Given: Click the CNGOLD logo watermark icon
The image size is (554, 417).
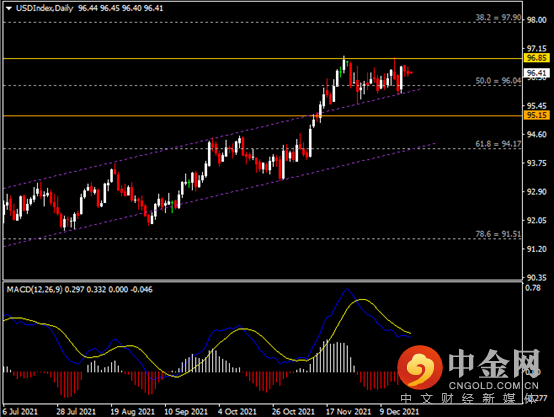Looking at the screenshot, I should 419,366.
